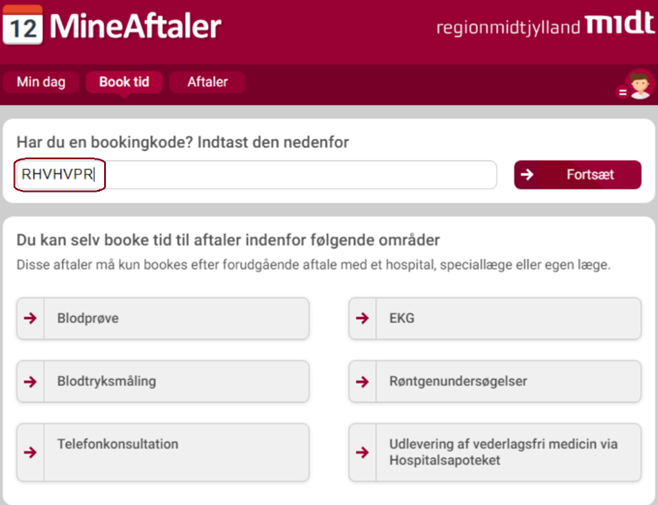
Task: Click the arrow icon beside Telefonkonsultation
Action: pyautogui.click(x=31, y=452)
